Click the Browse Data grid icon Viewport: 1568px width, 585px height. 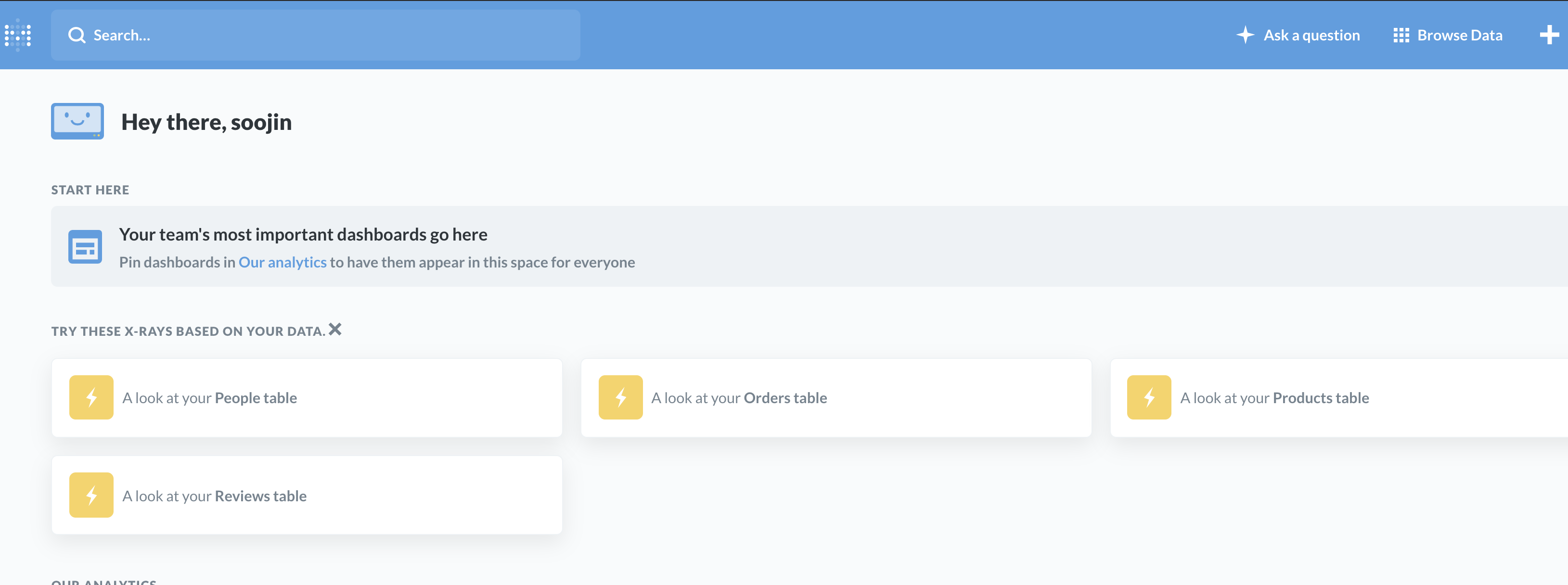pyautogui.click(x=1401, y=35)
